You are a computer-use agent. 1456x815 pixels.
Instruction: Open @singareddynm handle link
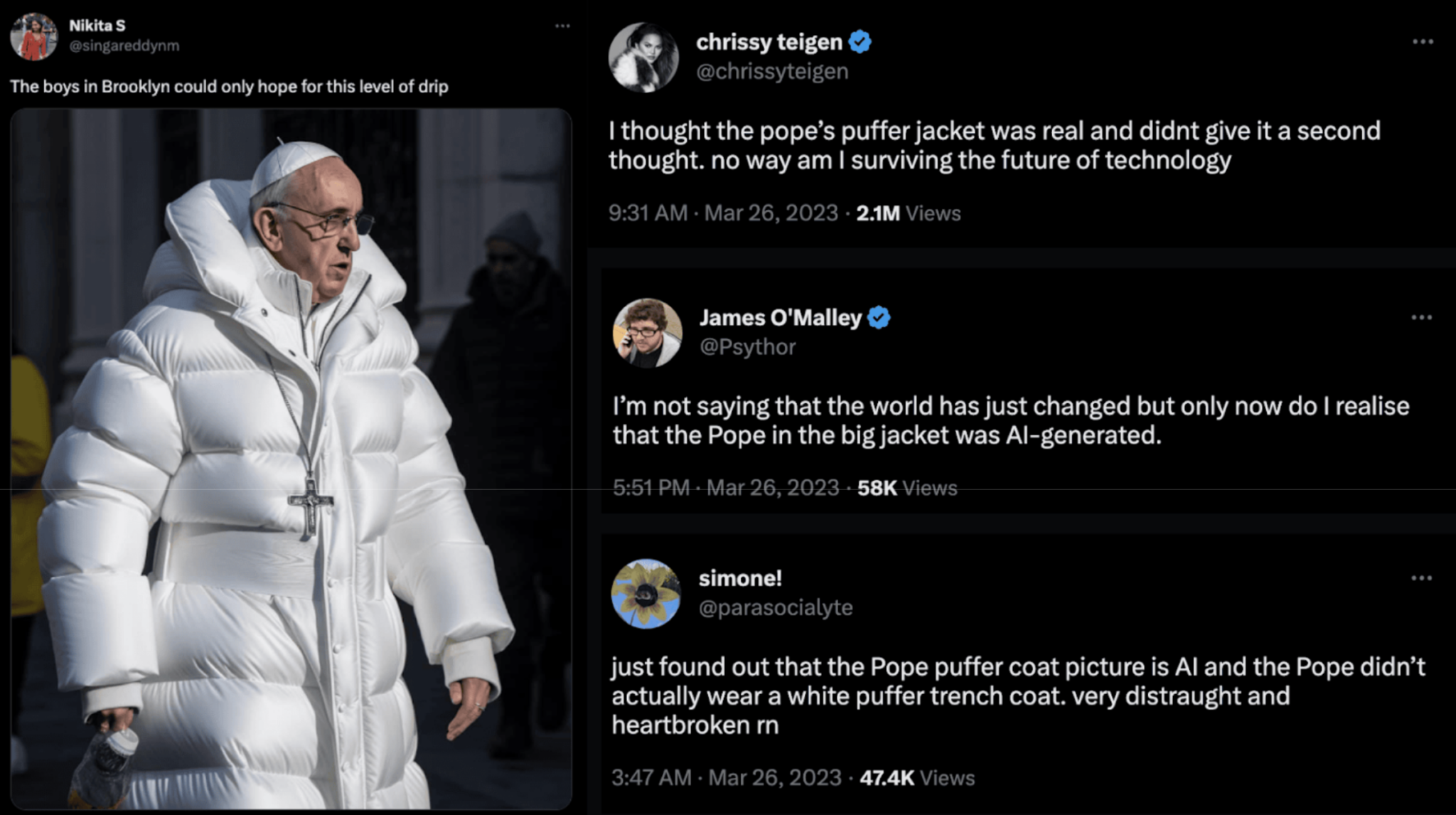point(124,46)
